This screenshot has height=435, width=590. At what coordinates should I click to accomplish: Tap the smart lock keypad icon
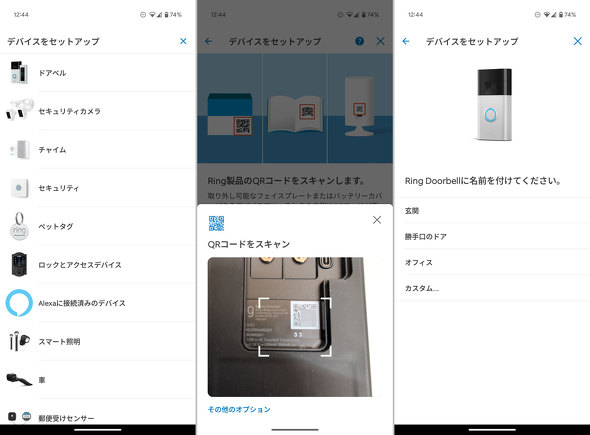(x=19, y=264)
